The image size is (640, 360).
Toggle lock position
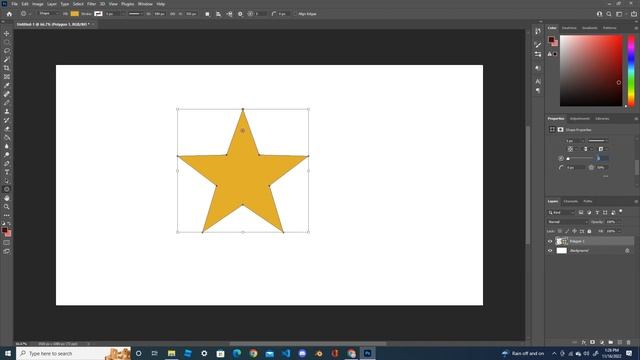(x=574, y=231)
